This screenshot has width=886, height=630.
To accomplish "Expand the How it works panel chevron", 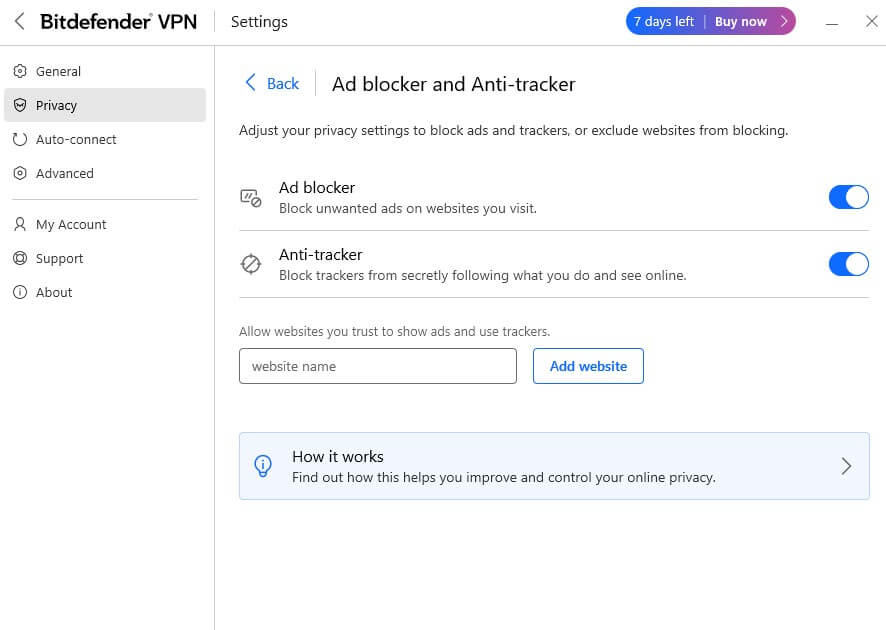I will 846,466.
